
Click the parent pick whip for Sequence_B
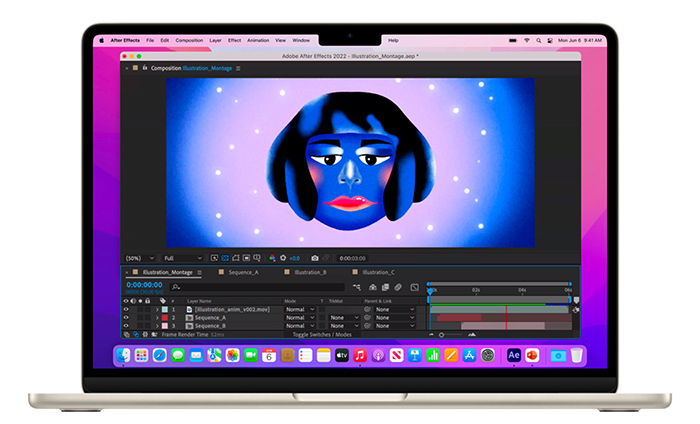[x=367, y=326]
